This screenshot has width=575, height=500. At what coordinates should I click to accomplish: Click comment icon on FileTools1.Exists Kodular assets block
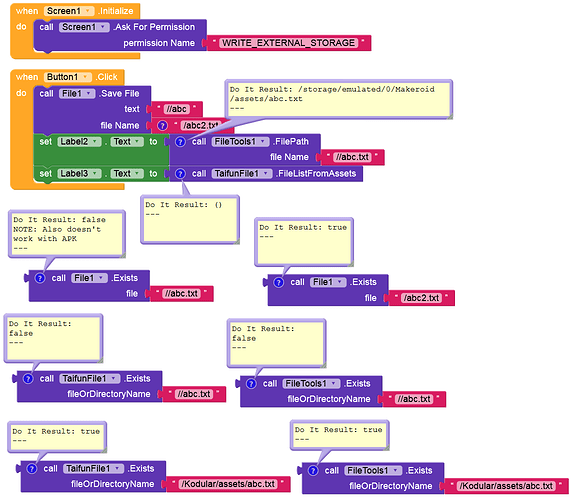(x=313, y=470)
